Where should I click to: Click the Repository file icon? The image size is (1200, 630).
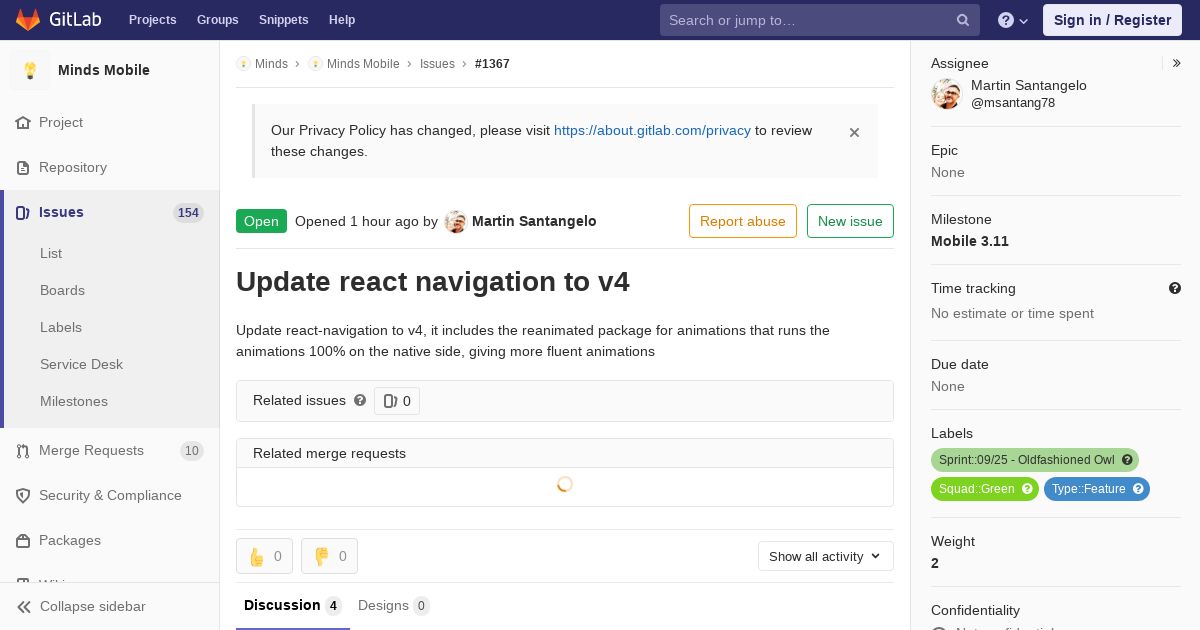coord(23,167)
